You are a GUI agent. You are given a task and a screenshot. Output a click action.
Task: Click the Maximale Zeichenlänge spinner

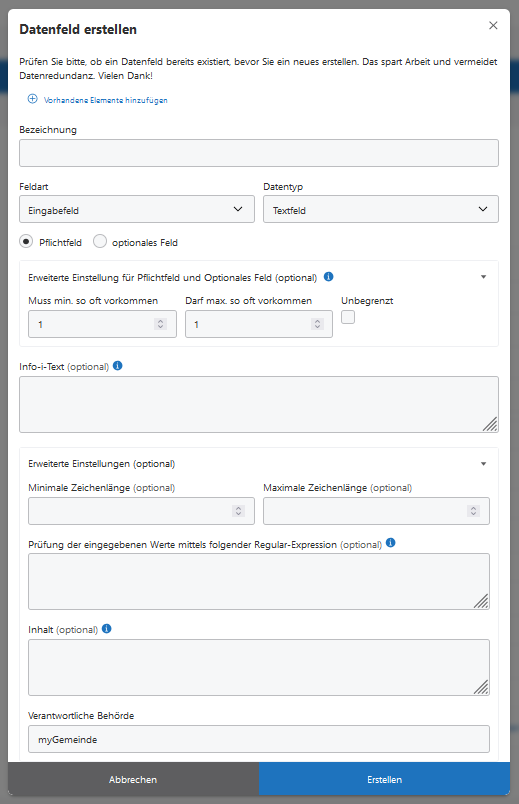coord(473,511)
